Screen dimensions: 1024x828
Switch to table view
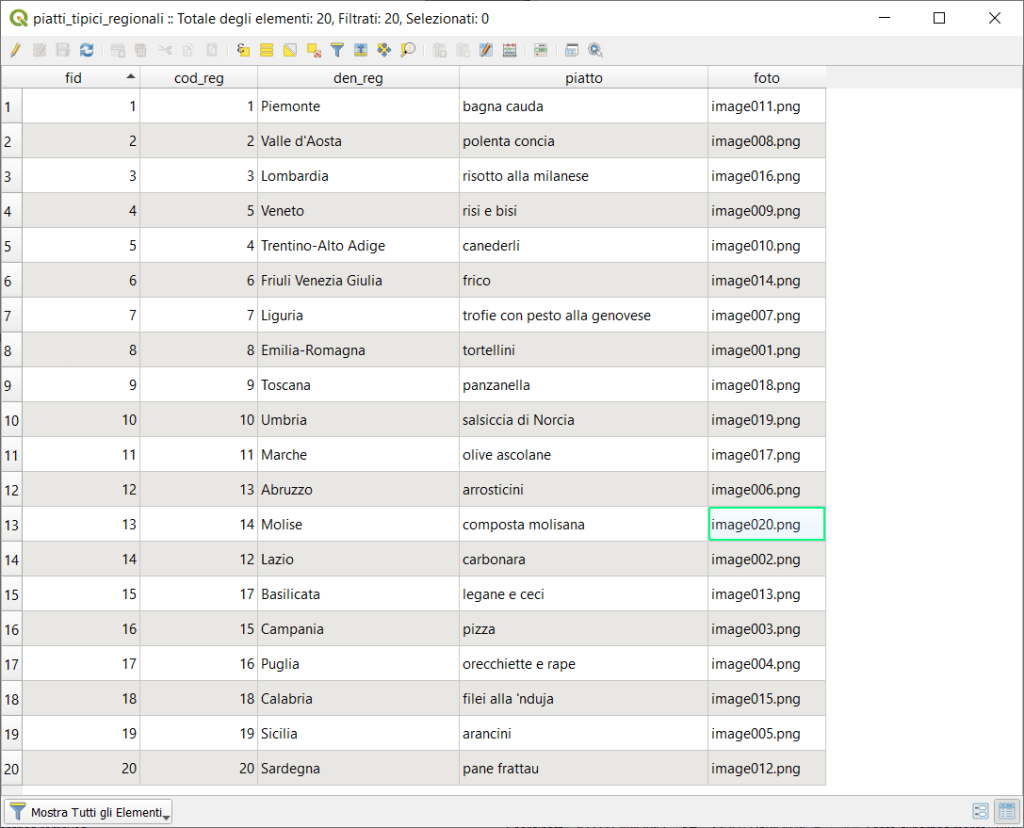click(x=1006, y=811)
